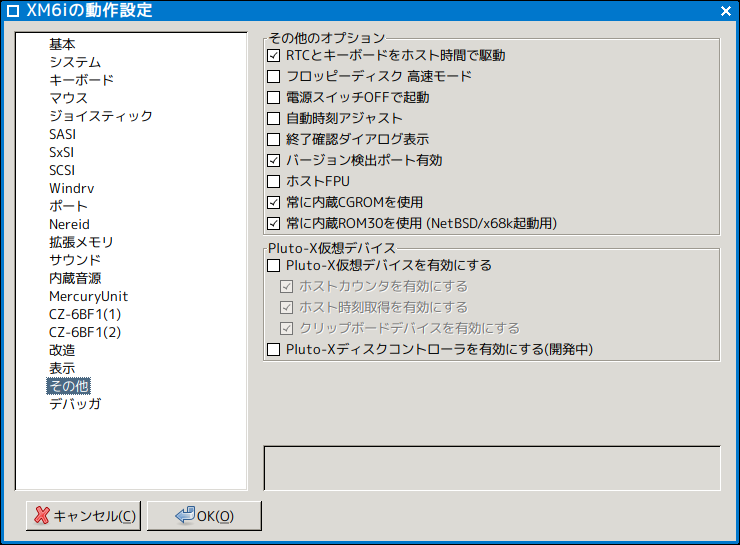Select Nereid category
The width and height of the screenshot is (740, 545).
69,224
